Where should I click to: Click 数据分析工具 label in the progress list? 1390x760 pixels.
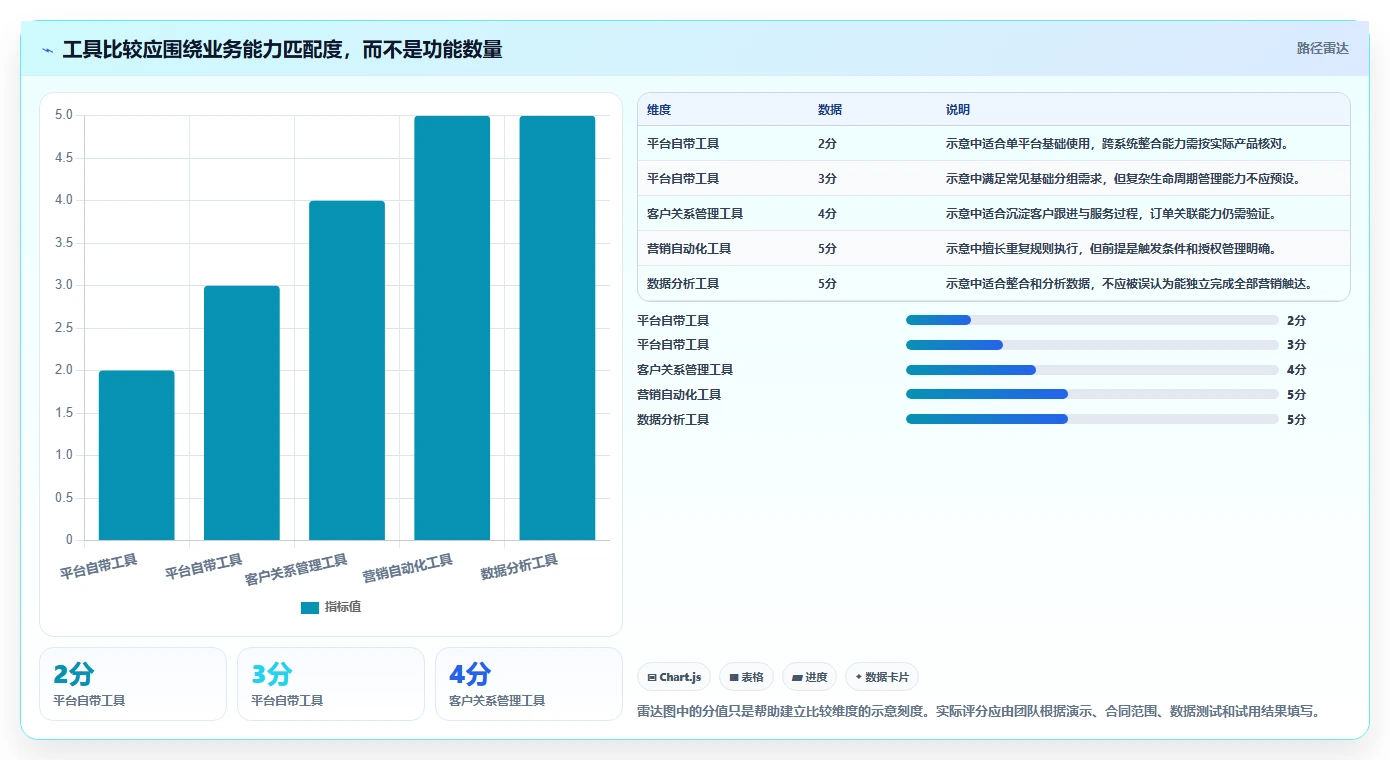click(x=673, y=420)
